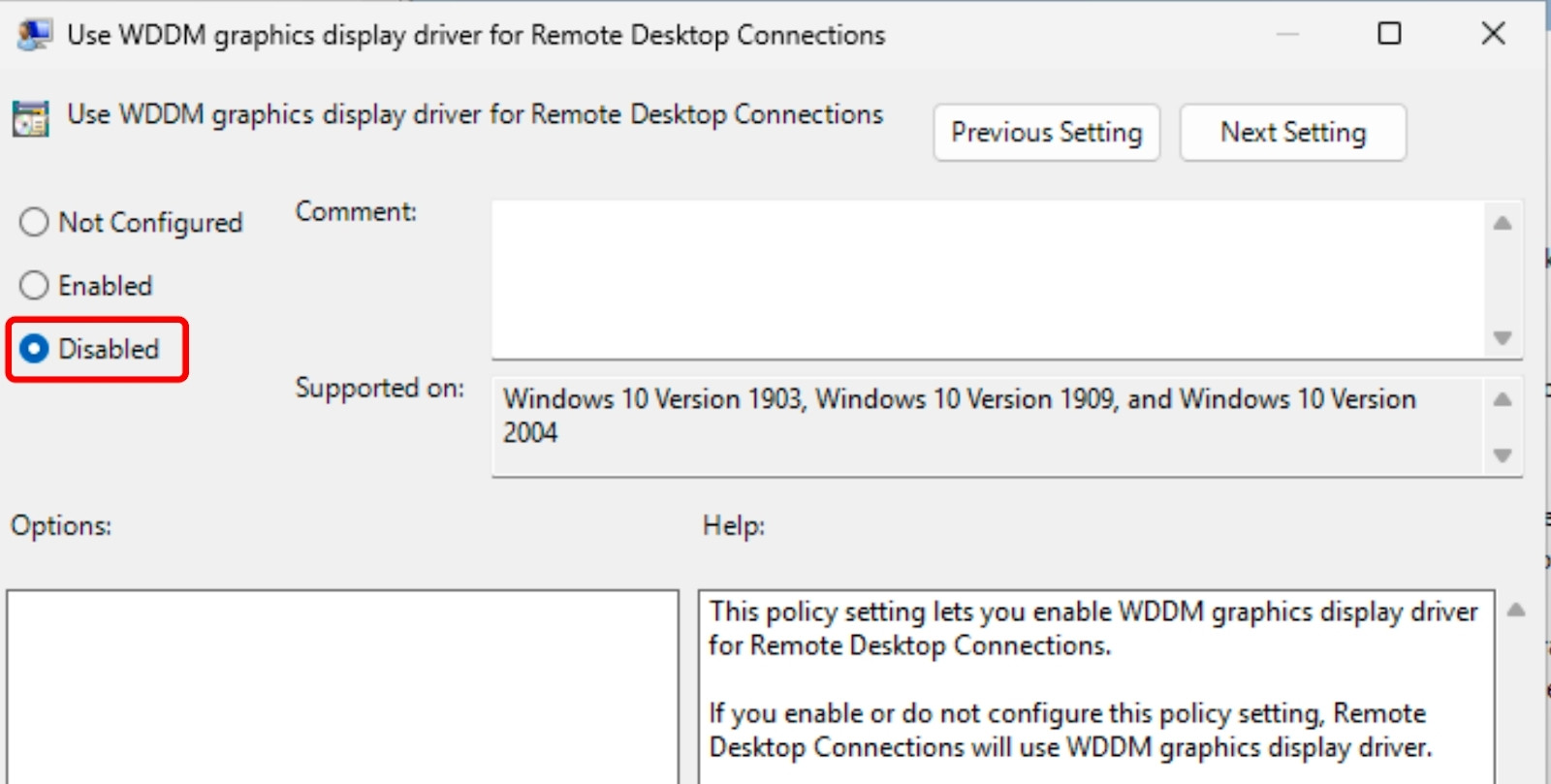Screen dimensions: 1551x784
Task: Click Help pane scroll up arrow
Action: pos(1517,610)
